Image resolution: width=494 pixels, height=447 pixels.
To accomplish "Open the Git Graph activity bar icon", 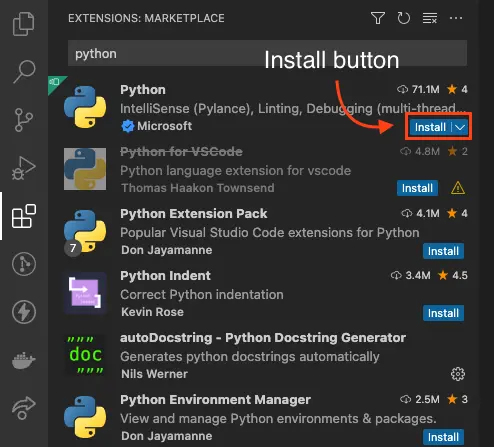I will coord(24,264).
